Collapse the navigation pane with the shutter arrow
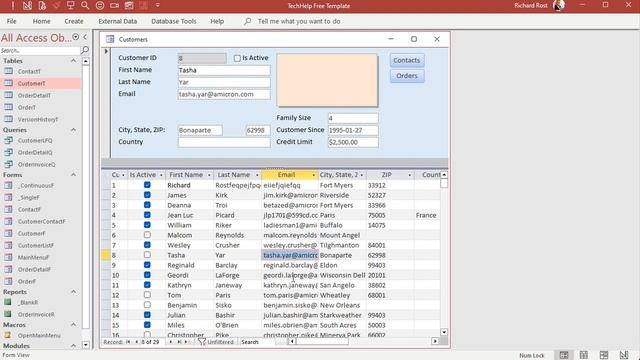 [x=85, y=37]
